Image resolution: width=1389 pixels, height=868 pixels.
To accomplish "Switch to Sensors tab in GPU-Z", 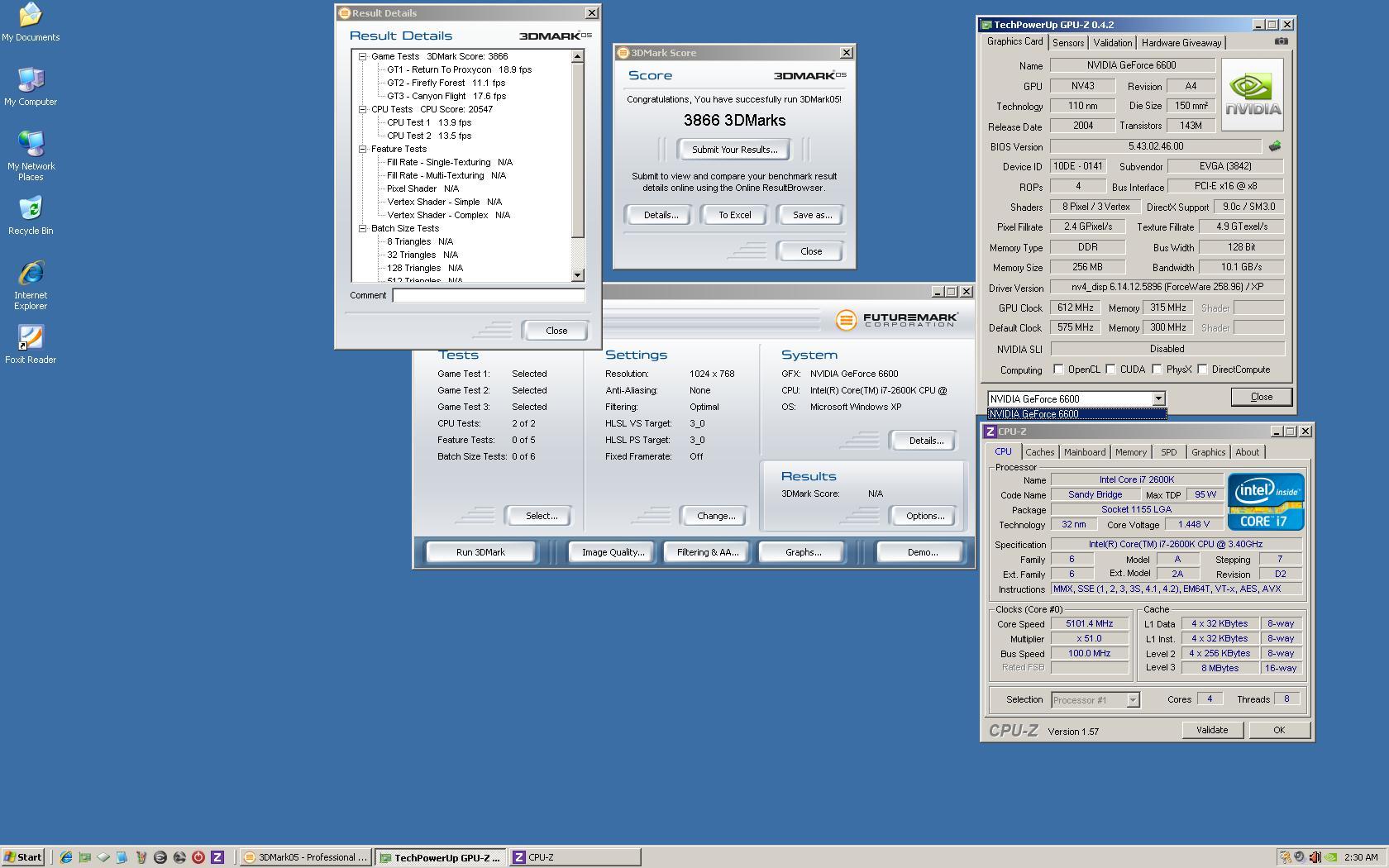I will (x=1068, y=43).
